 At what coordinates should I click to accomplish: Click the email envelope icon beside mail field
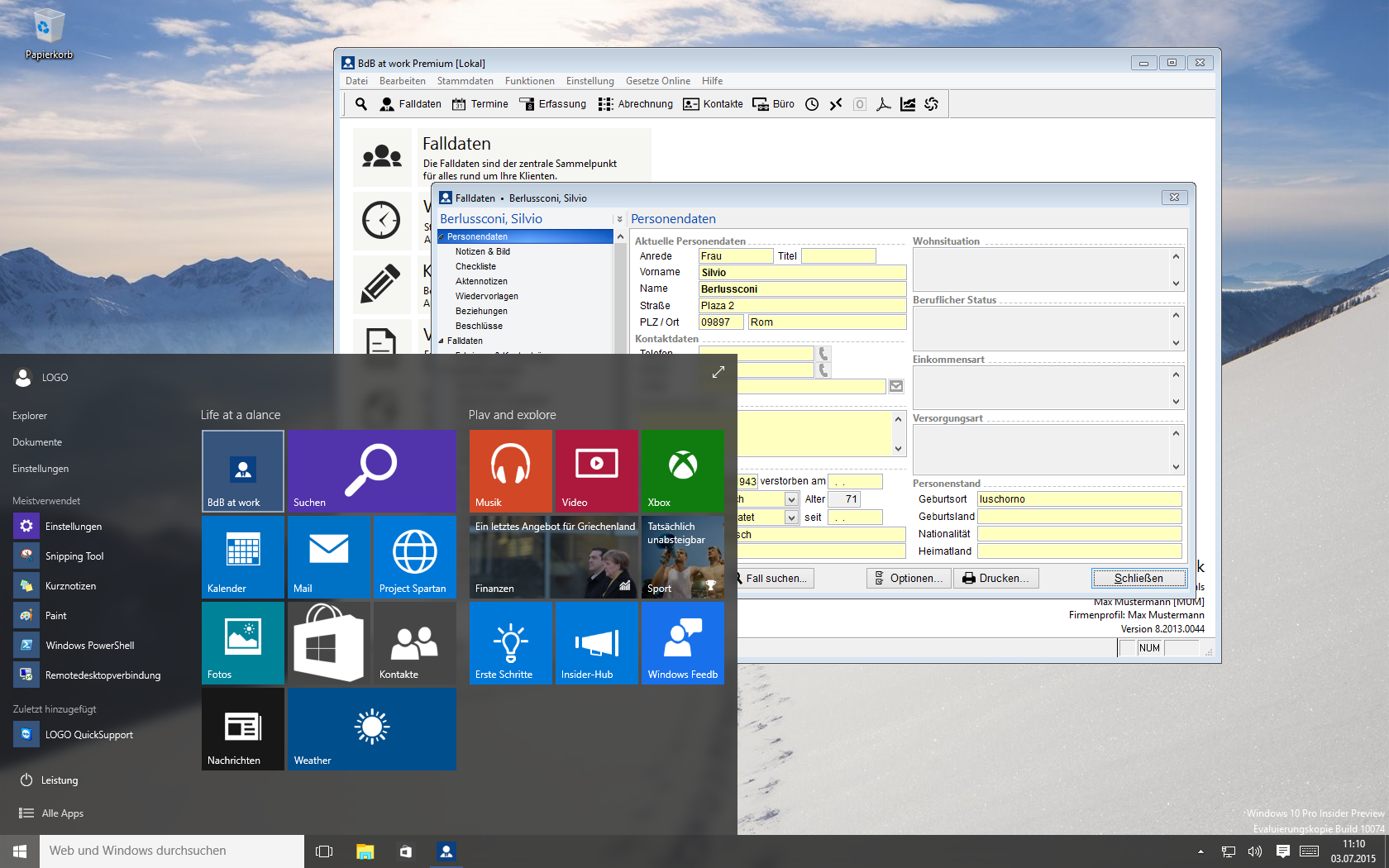(896, 386)
